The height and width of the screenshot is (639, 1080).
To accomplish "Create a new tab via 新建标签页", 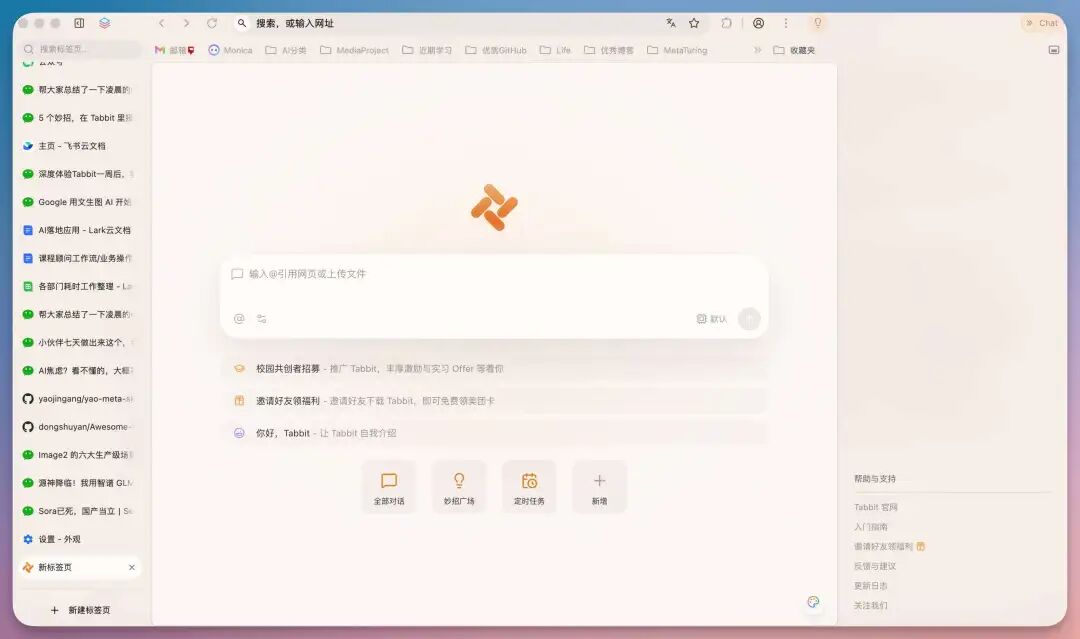I will point(81,610).
